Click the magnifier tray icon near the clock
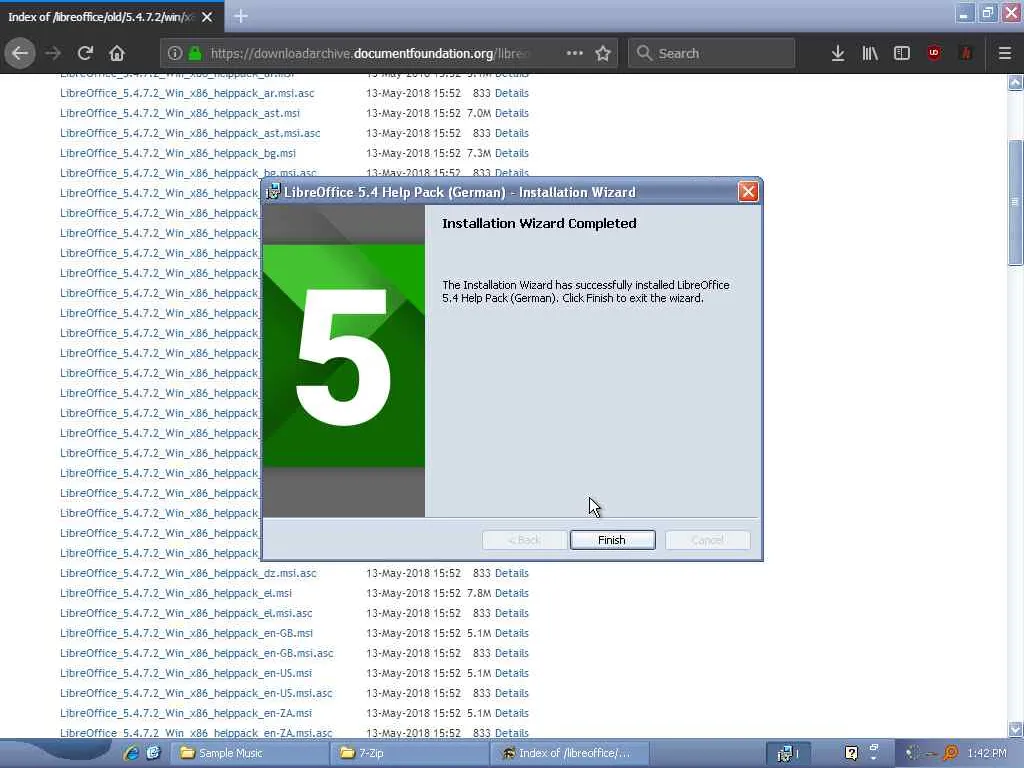 [x=951, y=753]
